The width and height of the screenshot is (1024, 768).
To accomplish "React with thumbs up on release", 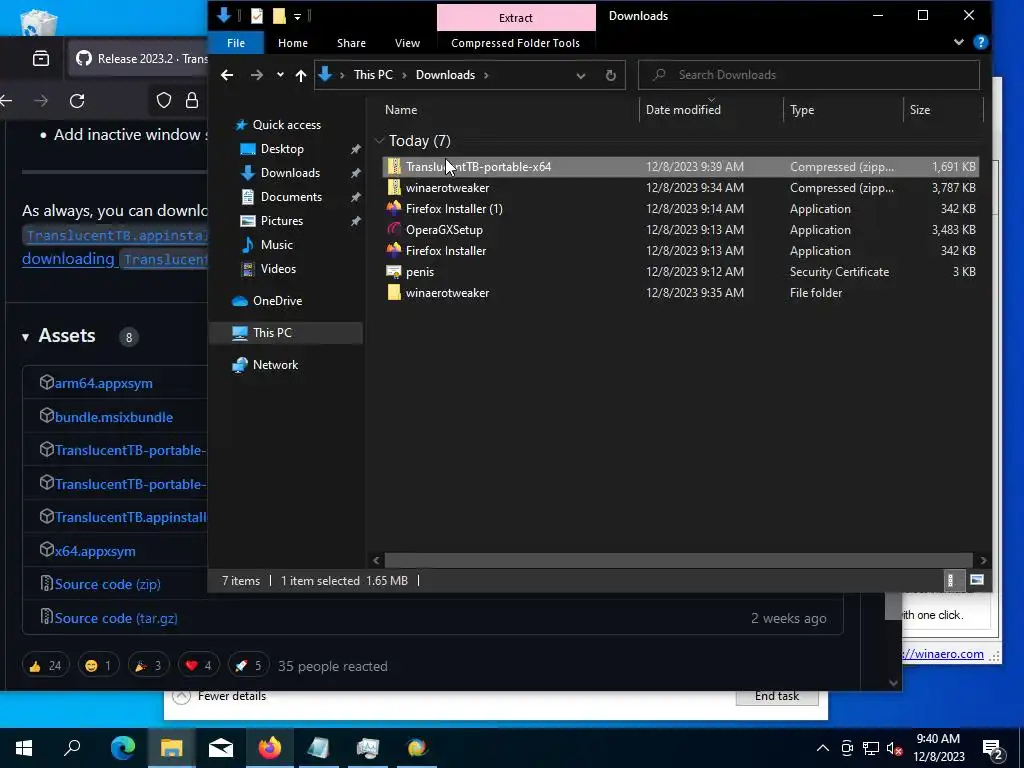I will pos(45,665).
